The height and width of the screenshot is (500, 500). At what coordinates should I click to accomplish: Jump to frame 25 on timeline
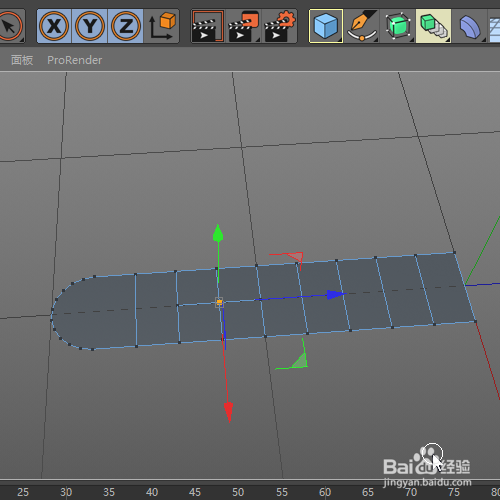23,492
